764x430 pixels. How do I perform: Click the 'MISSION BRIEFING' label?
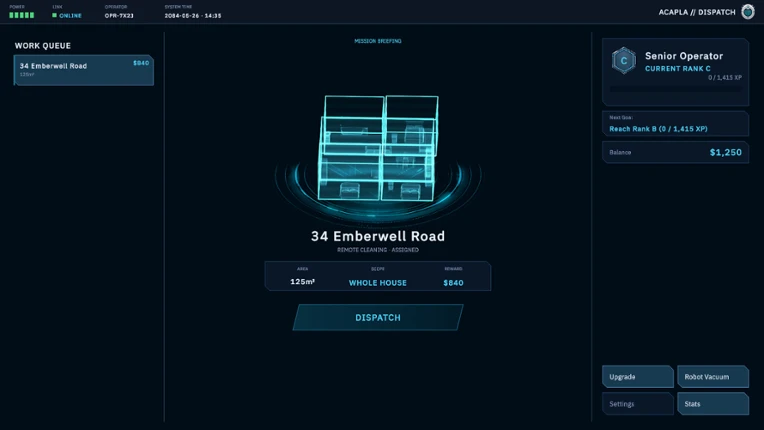(x=378, y=41)
